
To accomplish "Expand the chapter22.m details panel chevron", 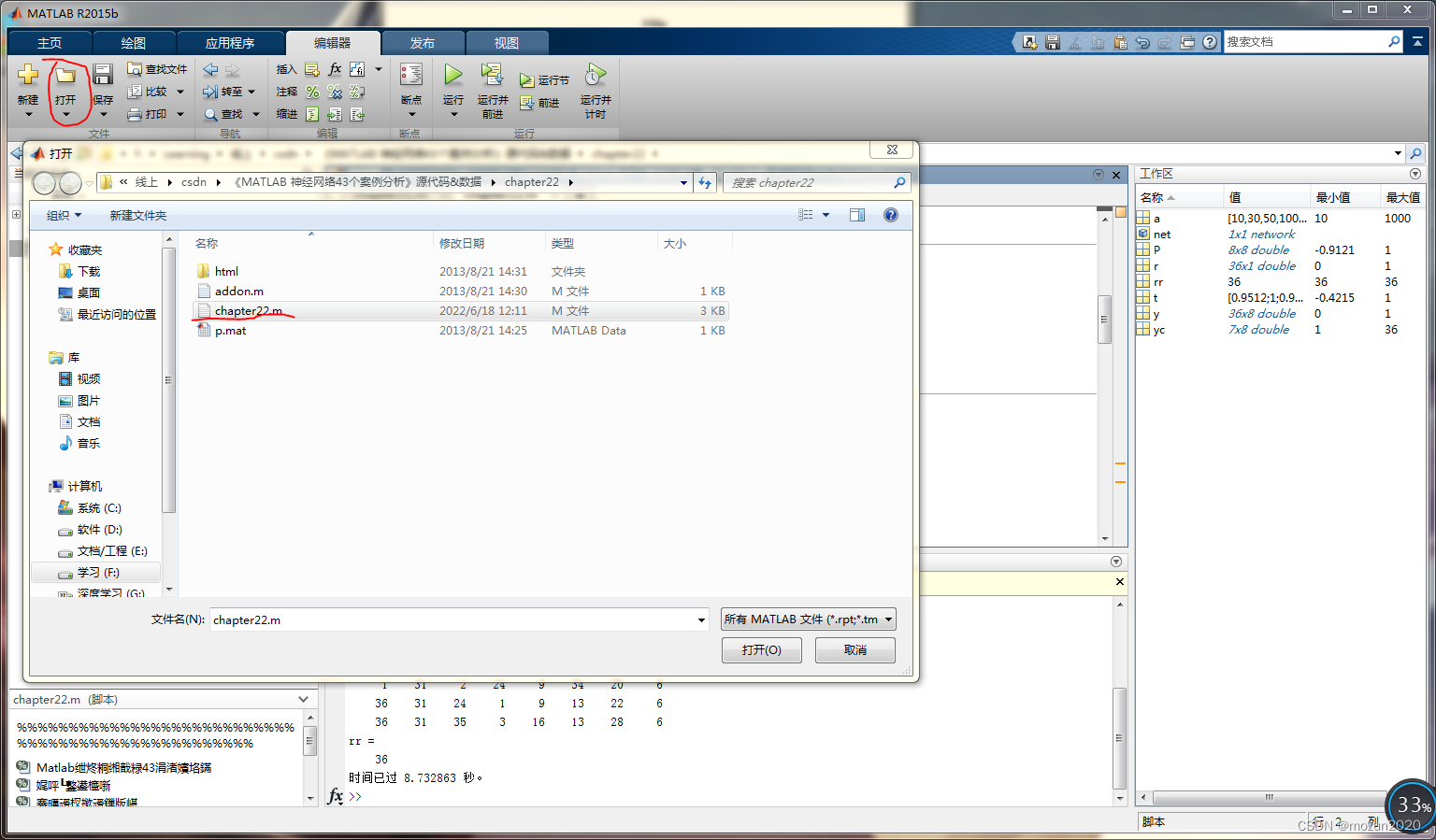I will 304,699.
